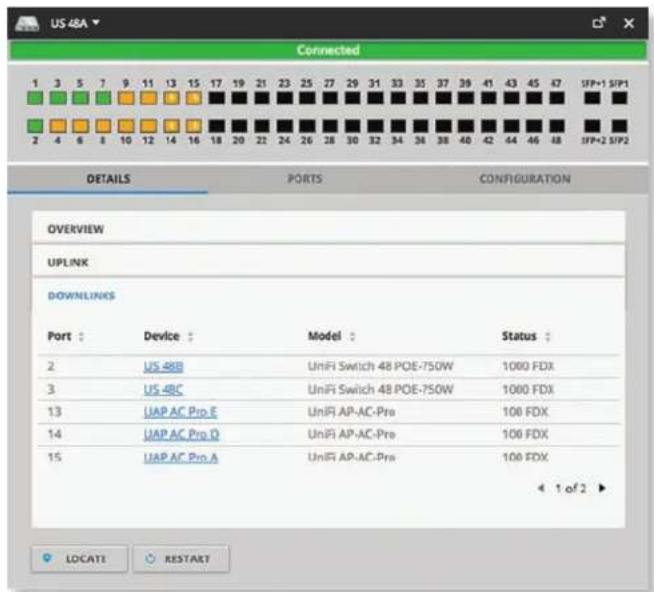The height and width of the screenshot is (592, 654).
Task: Switch to the Details tab
Action: click(108, 179)
